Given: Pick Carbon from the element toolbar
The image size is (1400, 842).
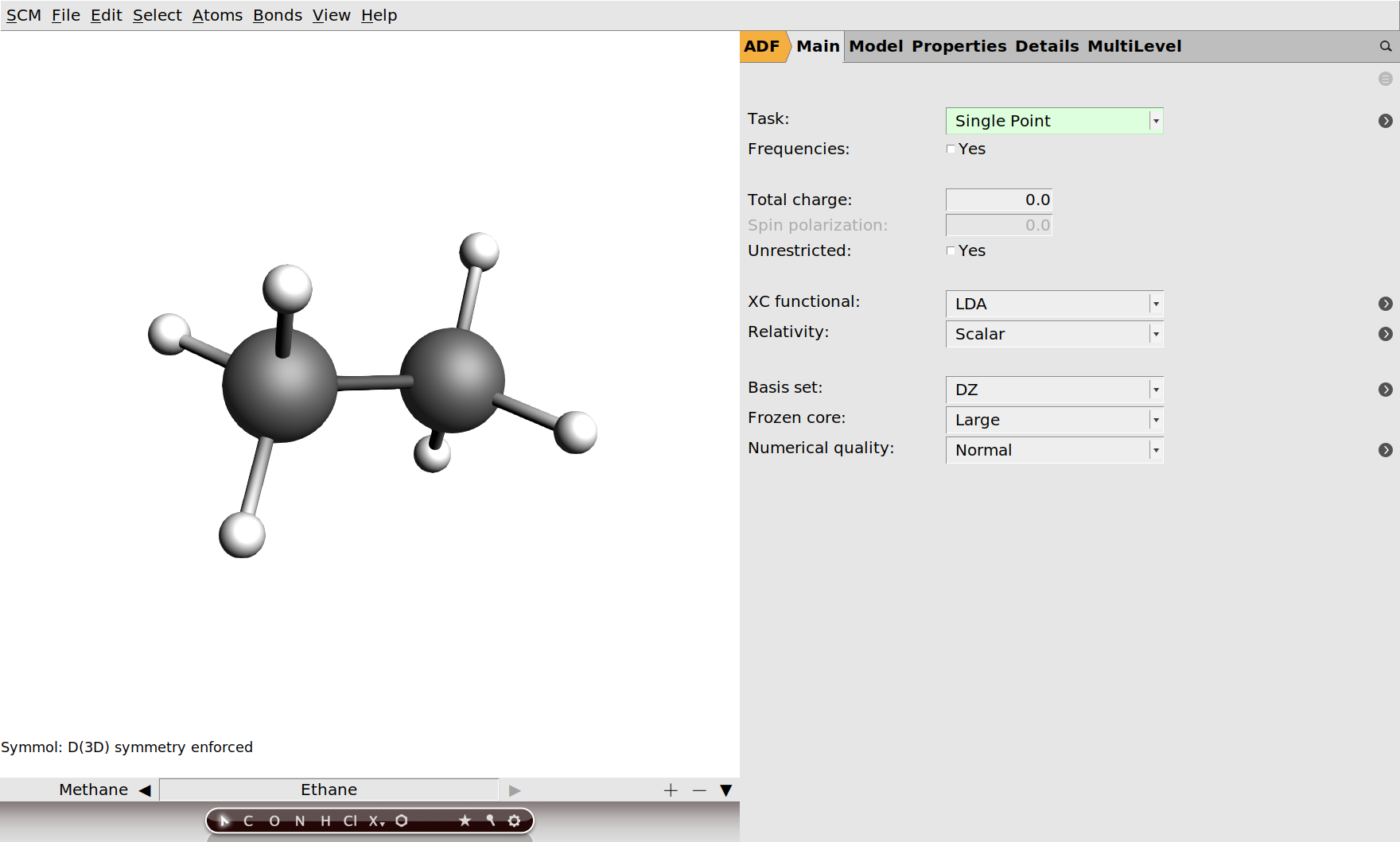Looking at the screenshot, I should click(249, 821).
